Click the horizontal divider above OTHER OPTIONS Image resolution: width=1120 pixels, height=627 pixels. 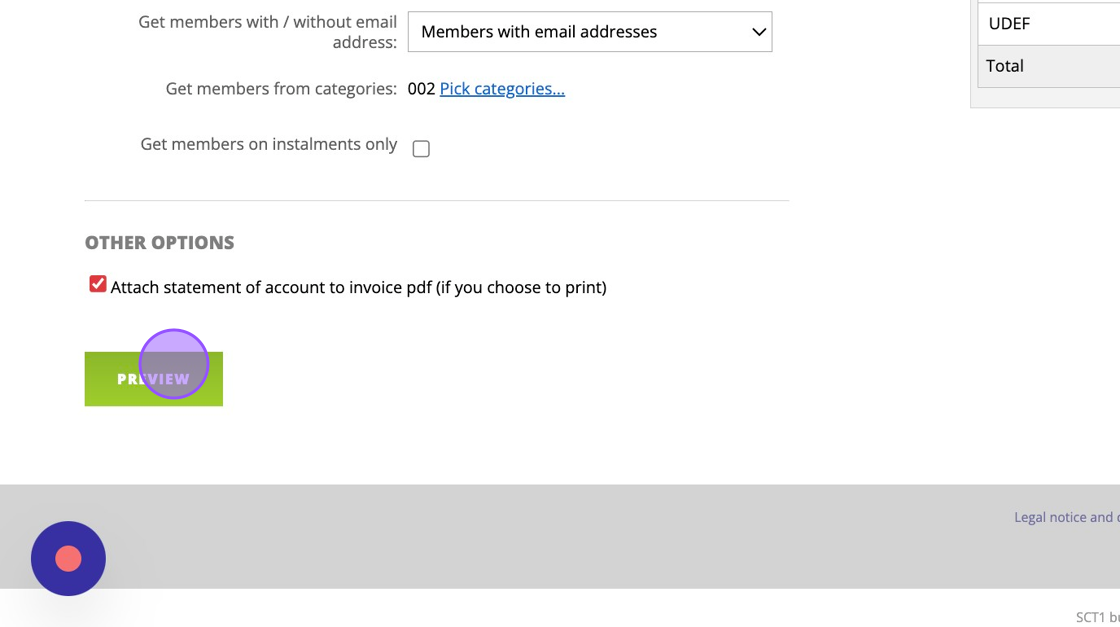click(436, 200)
